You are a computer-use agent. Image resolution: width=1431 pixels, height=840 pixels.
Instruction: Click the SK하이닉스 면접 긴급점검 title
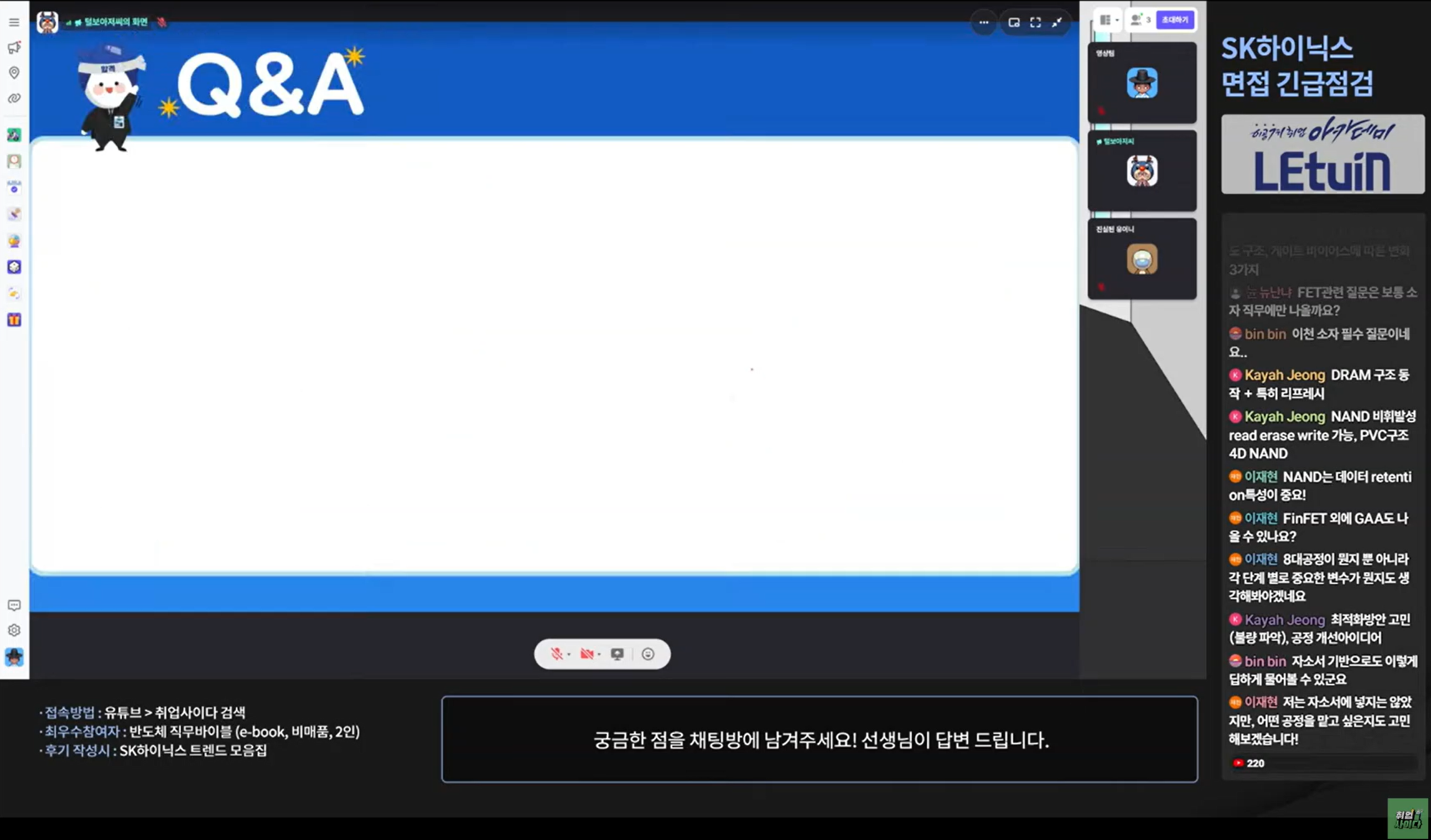[1297, 66]
